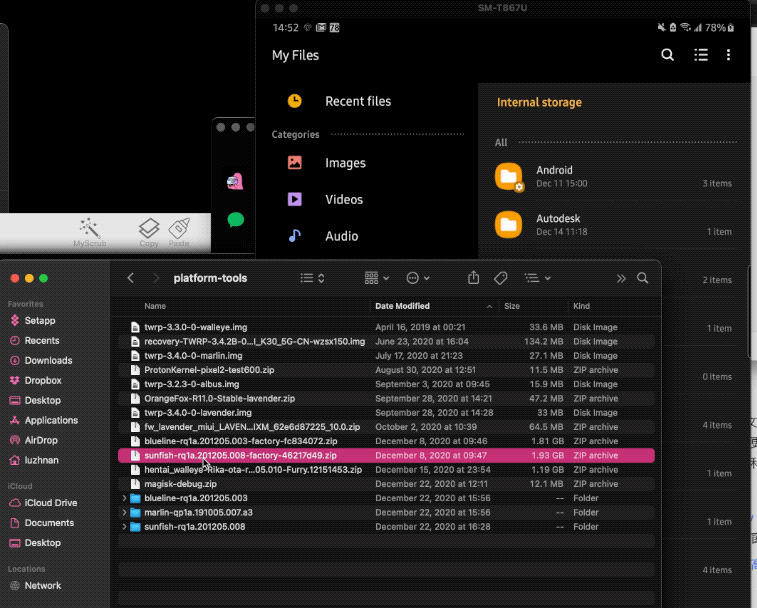Click the Copy toolbar icon

coord(149,232)
